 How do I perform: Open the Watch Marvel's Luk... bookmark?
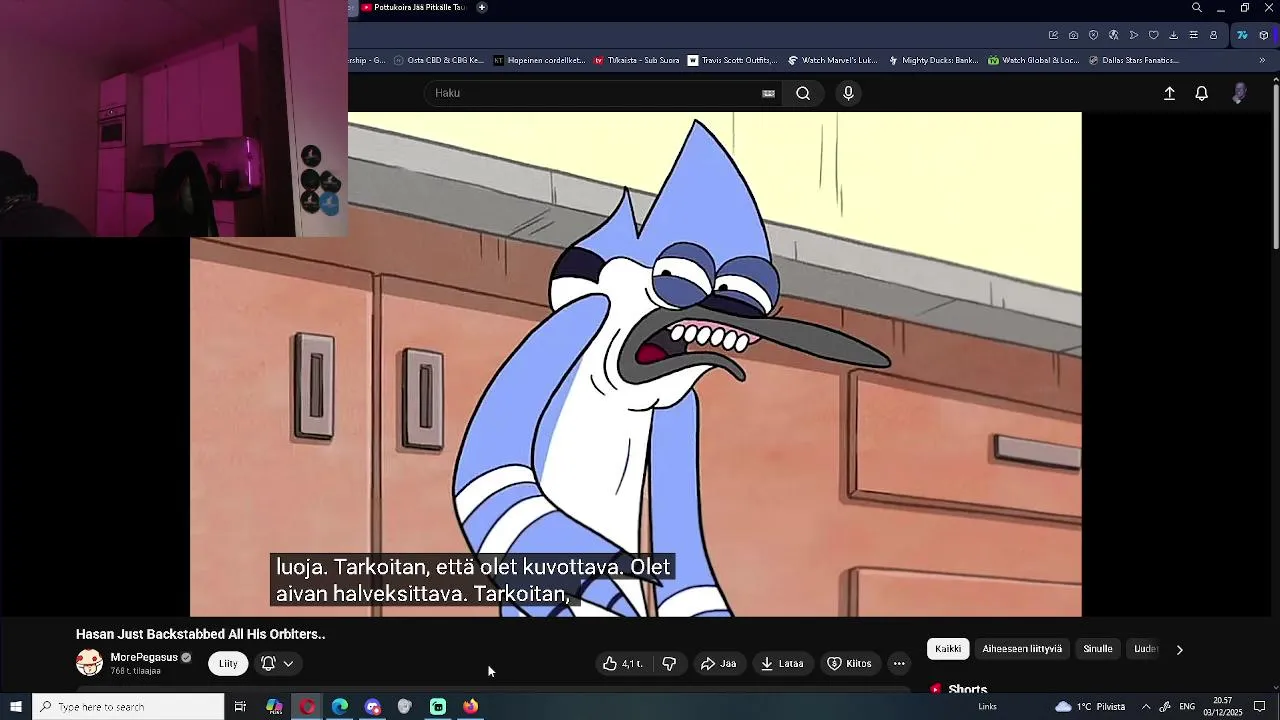coord(833,60)
